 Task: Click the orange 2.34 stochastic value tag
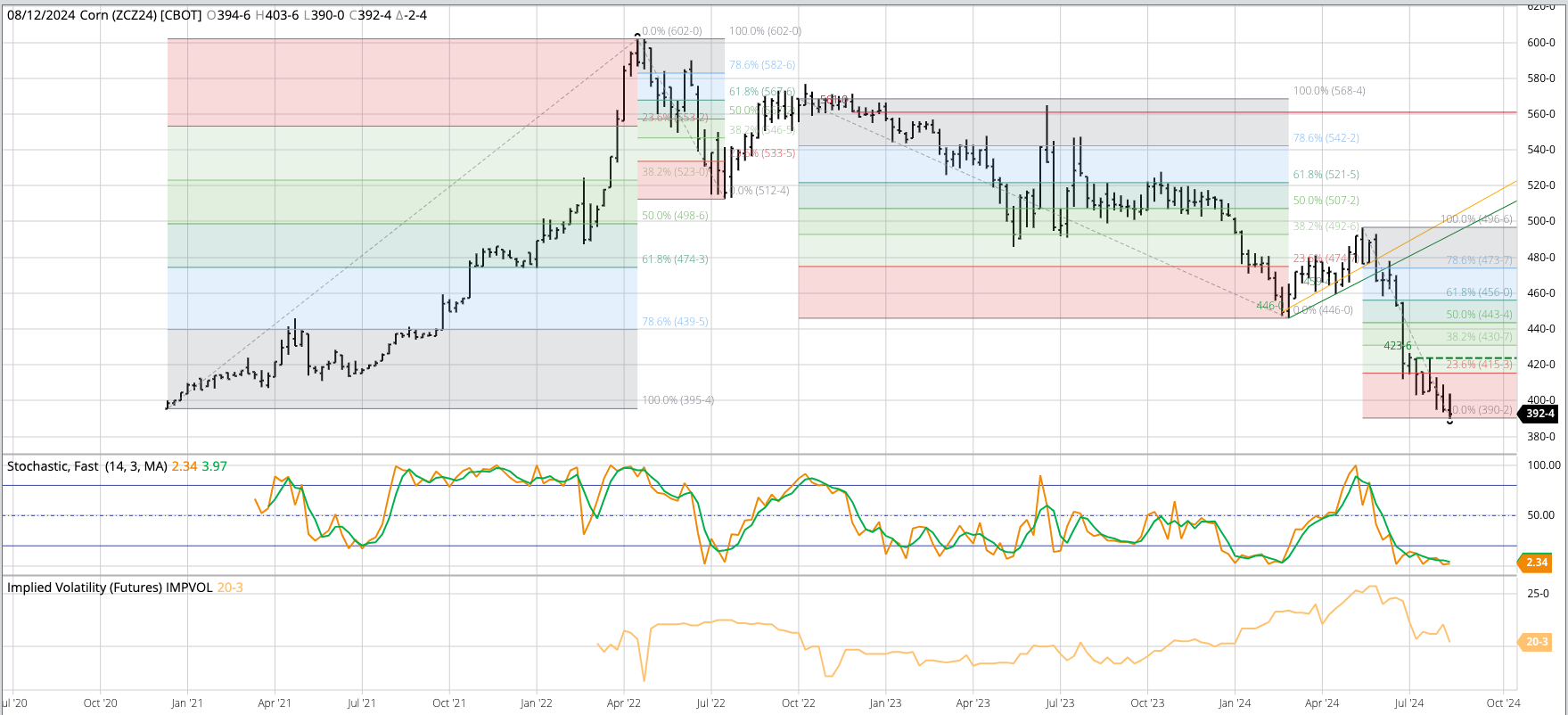tap(1537, 563)
